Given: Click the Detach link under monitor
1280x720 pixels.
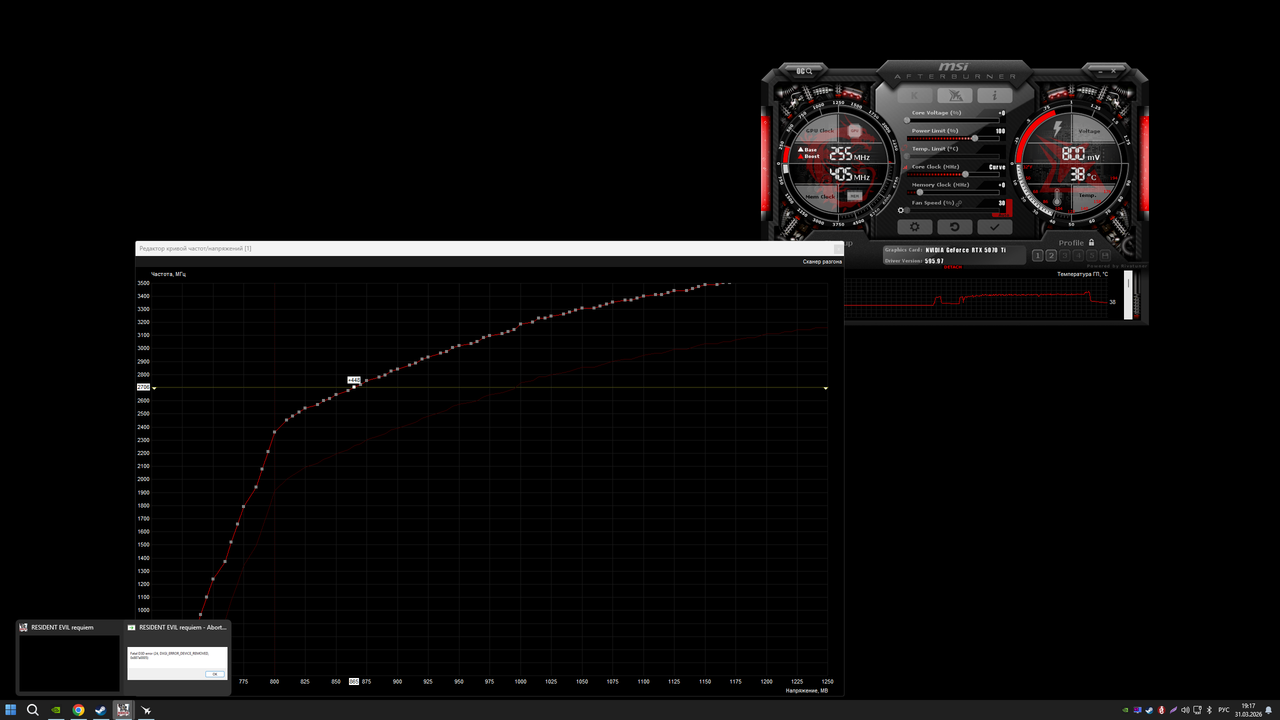Looking at the screenshot, I should click(953, 267).
